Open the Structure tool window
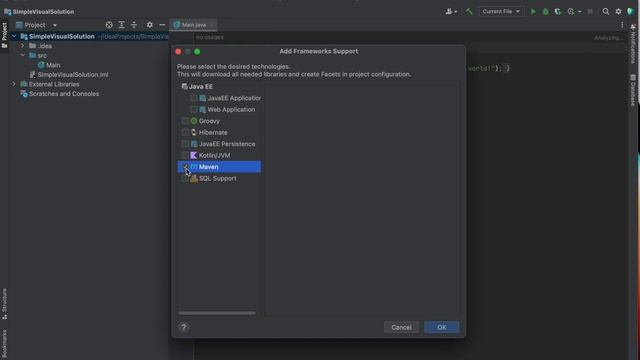Image resolution: width=640 pixels, height=360 pixels. [x=4, y=304]
